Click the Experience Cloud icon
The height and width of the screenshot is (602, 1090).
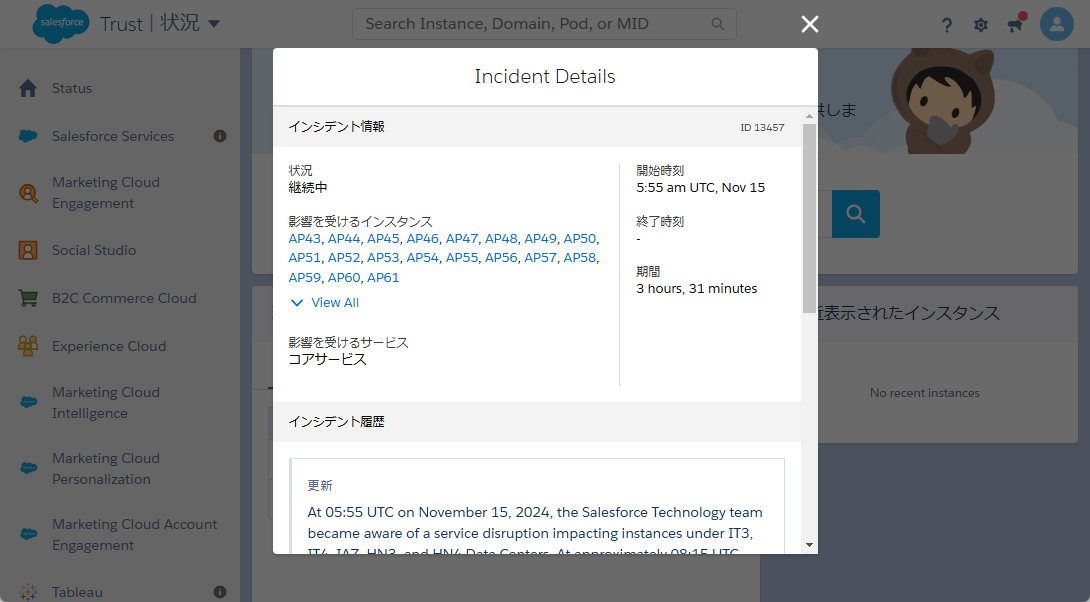(28, 345)
